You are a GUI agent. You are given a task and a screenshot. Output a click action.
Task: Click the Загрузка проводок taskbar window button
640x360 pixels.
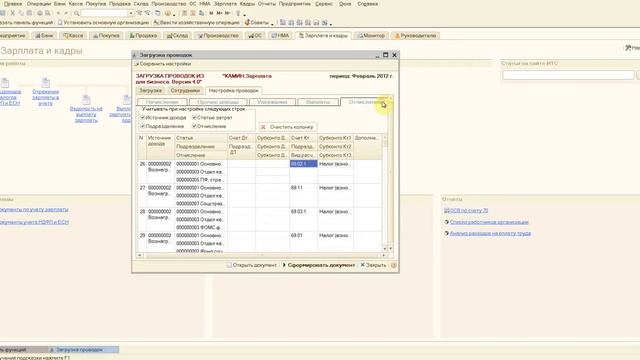click(83, 350)
